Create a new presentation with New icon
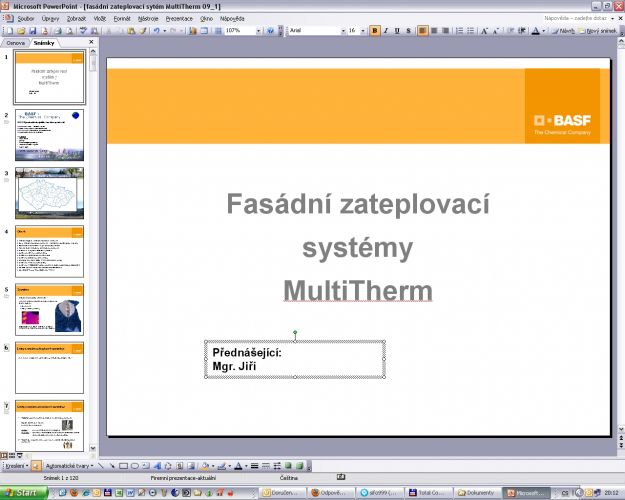The width and height of the screenshot is (625, 500). (10, 31)
